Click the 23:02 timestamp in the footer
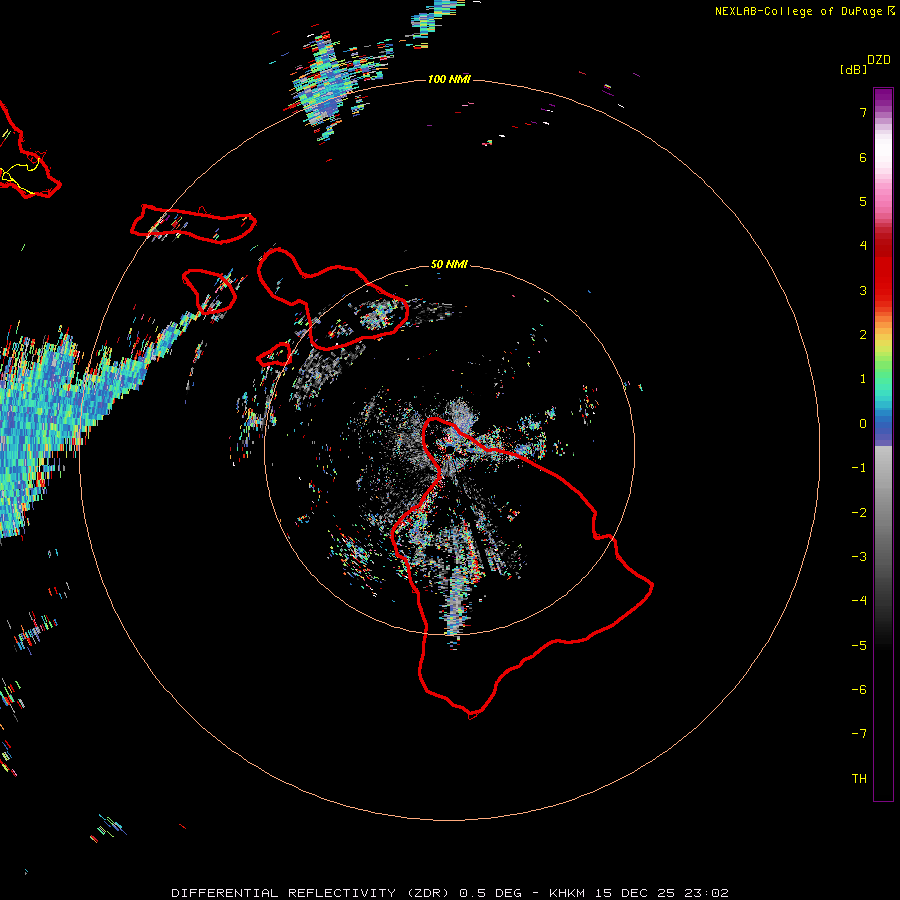 tap(709, 893)
